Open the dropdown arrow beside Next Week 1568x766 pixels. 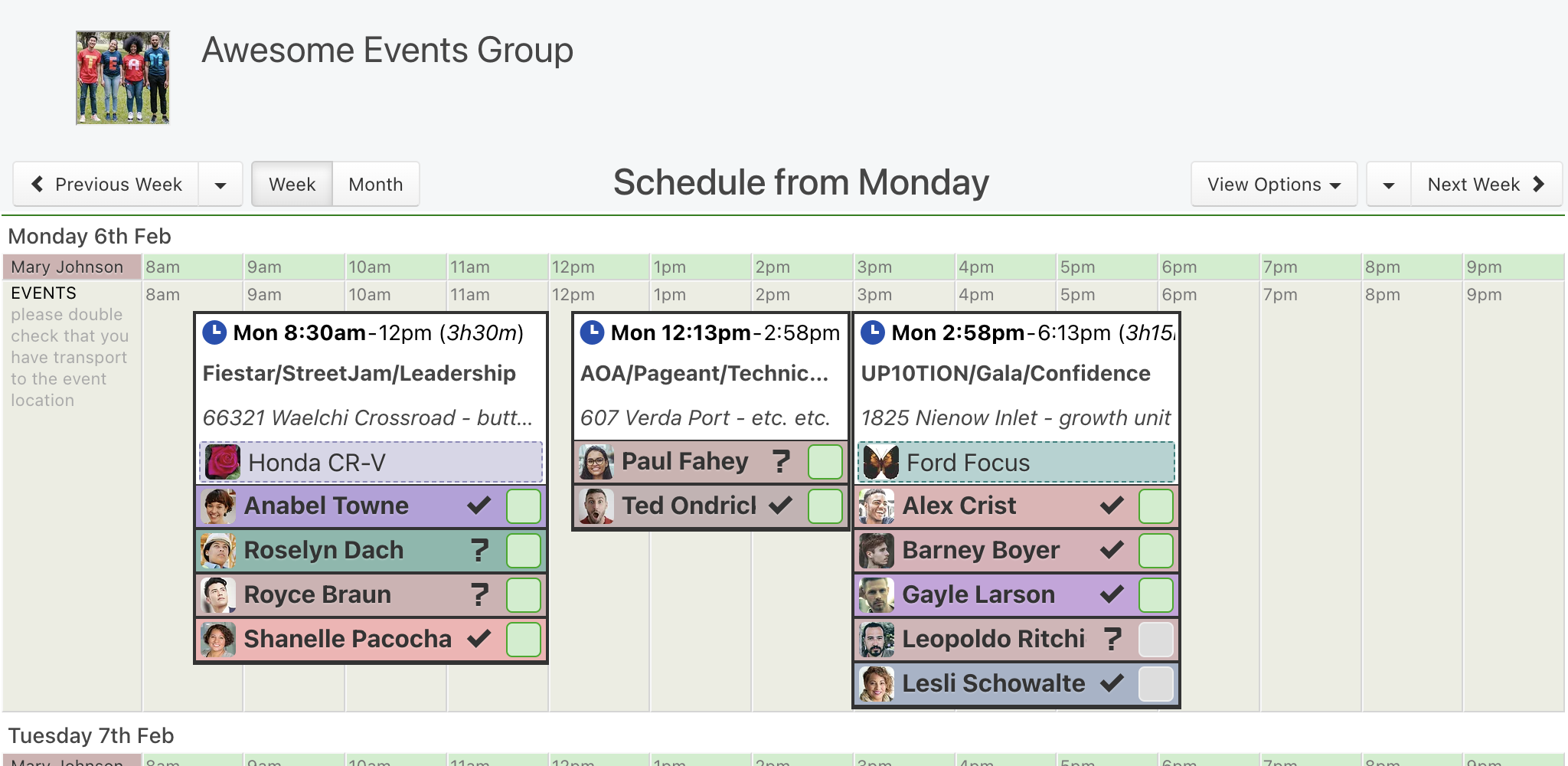point(1389,185)
